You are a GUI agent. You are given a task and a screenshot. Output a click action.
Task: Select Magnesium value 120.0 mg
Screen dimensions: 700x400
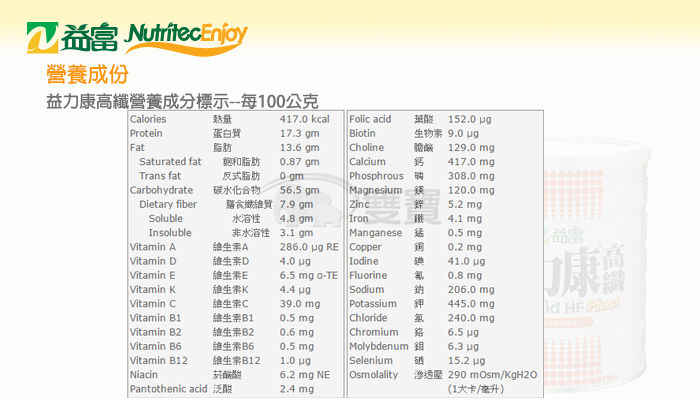click(471, 190)
